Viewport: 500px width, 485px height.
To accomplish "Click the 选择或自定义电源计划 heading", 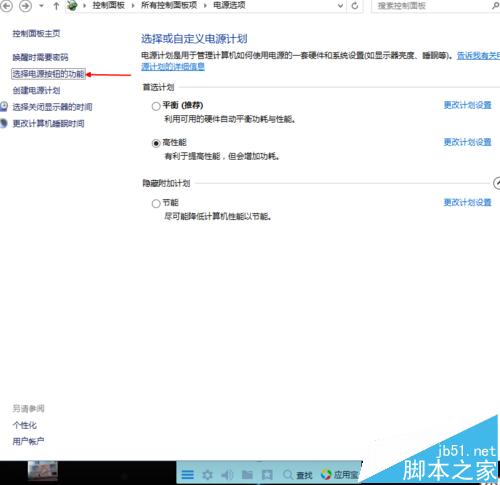I will click(x=194, y=39).
